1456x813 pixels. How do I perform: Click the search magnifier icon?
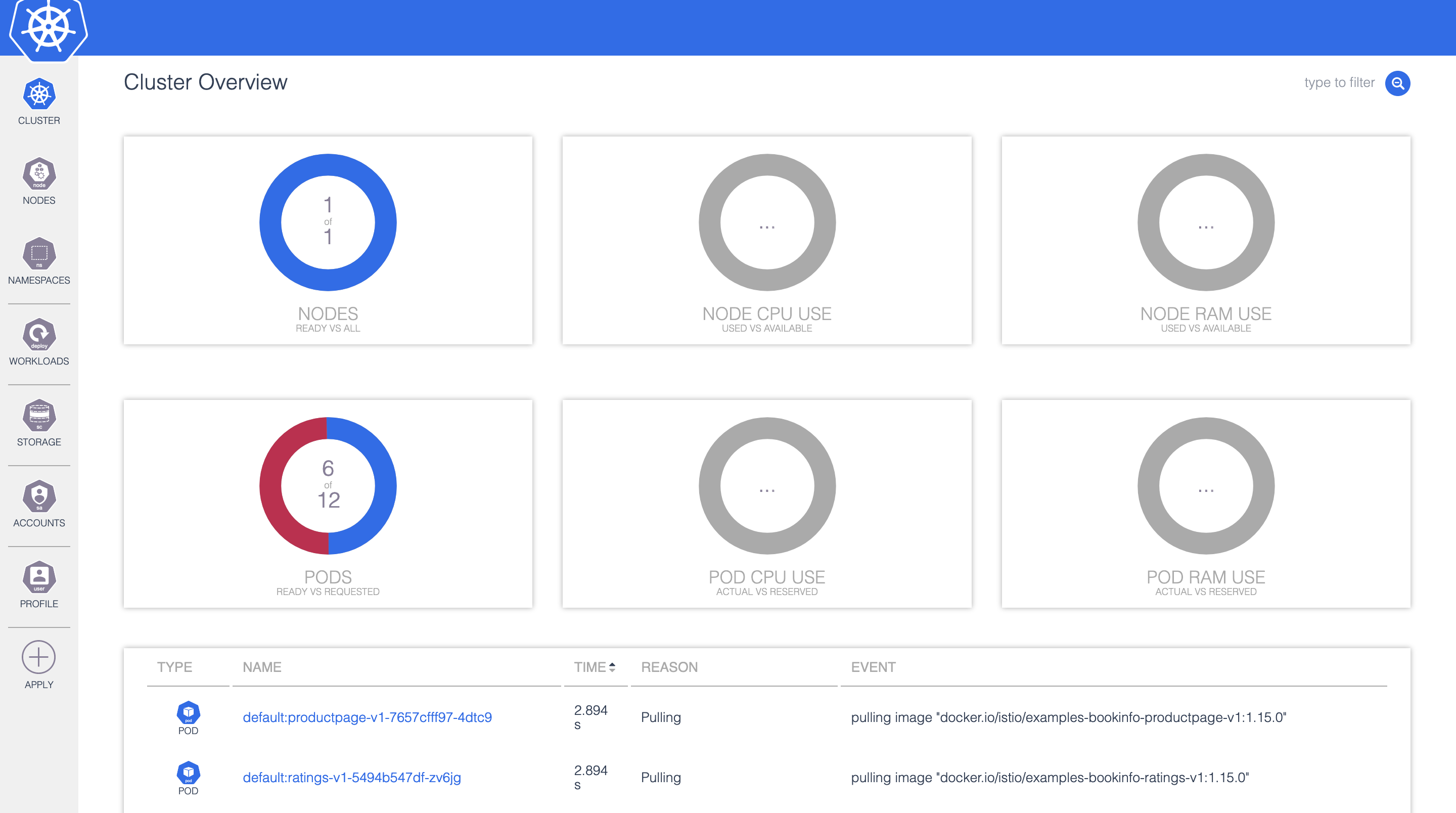[1397, 83]
